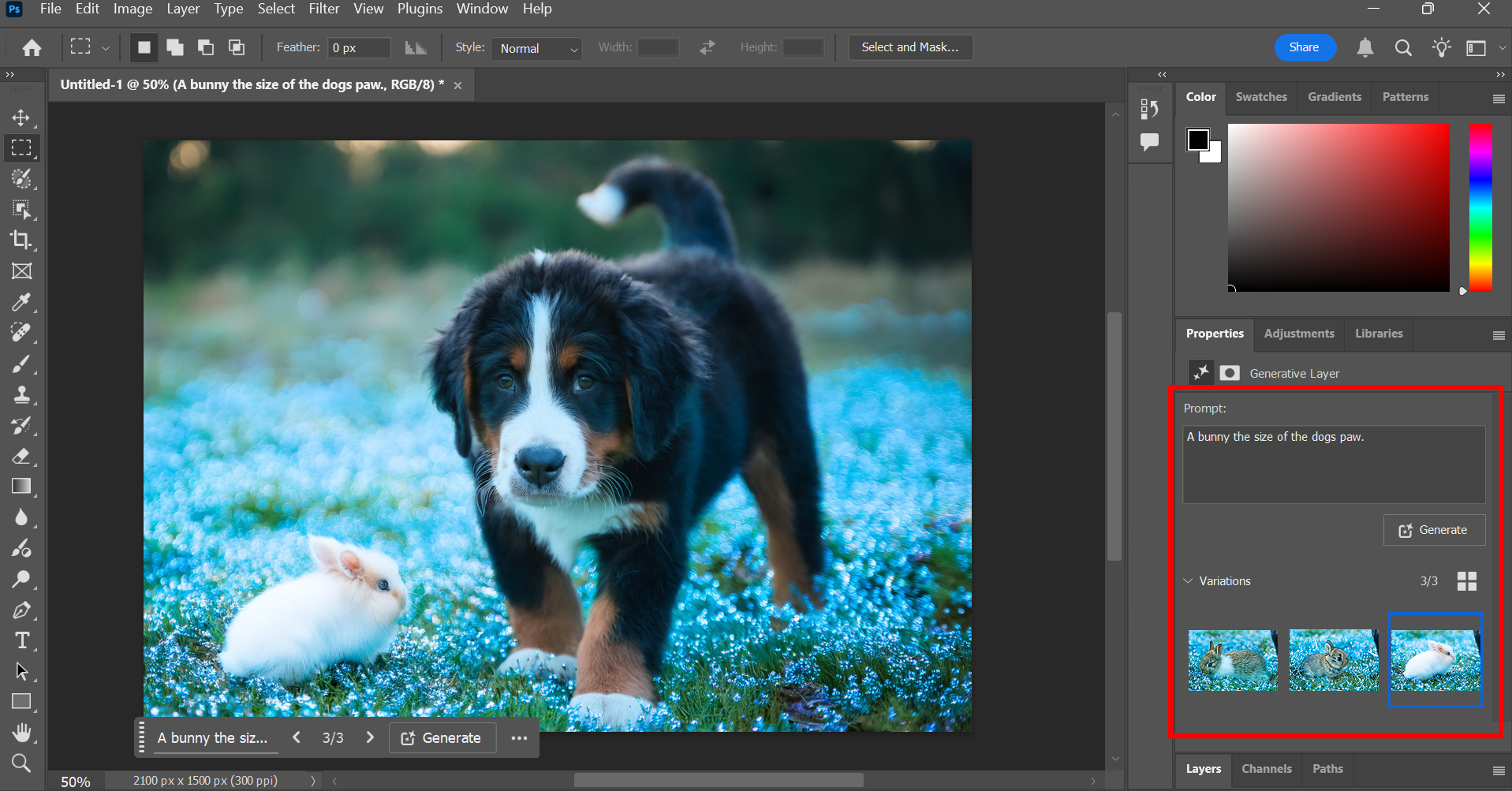Select the Move tool
This screenshot has width=1512, height=791.
point(21,117)
